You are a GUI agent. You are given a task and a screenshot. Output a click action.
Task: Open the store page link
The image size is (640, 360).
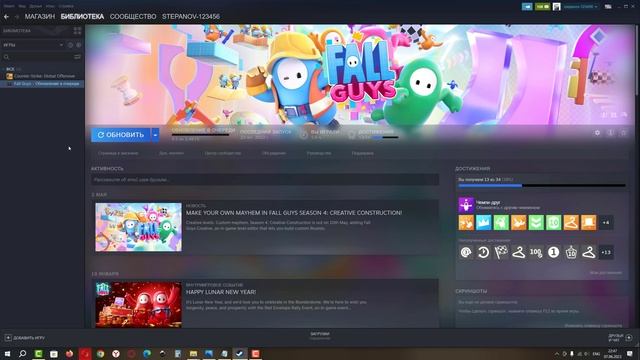pyautogui.click(x=118, y=153)
